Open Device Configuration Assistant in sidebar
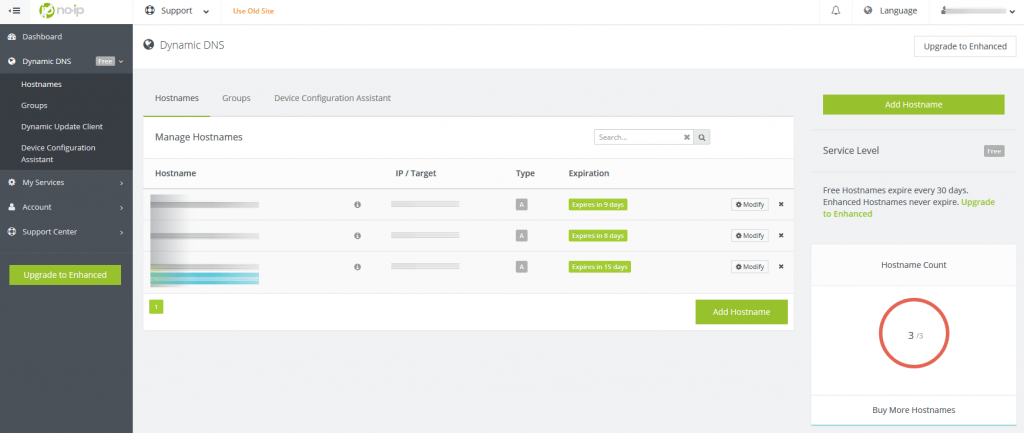1024x433 pixels. pyautogui.click(x=58, y=153)
